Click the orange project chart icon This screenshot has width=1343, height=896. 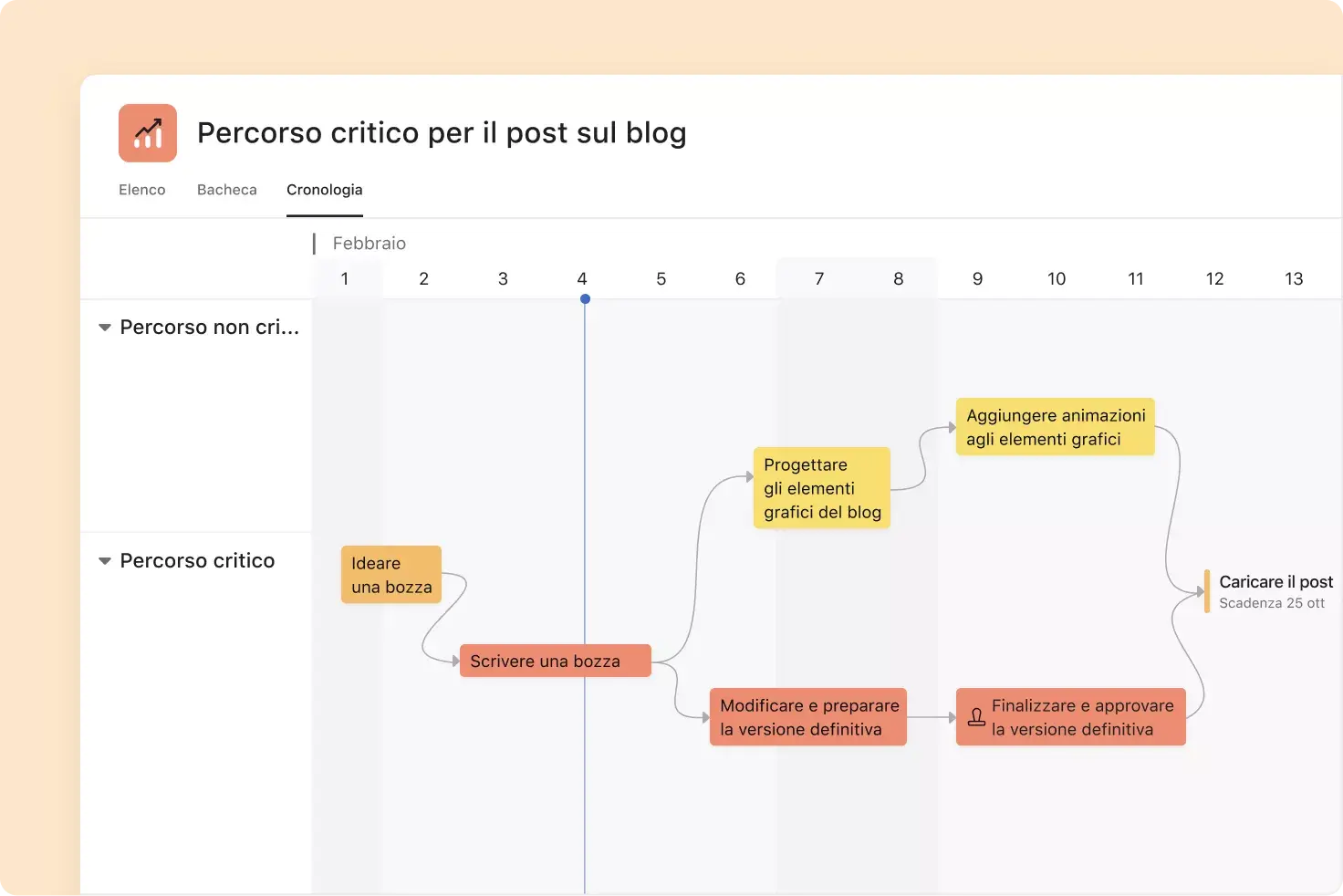[x=148, y=133]
